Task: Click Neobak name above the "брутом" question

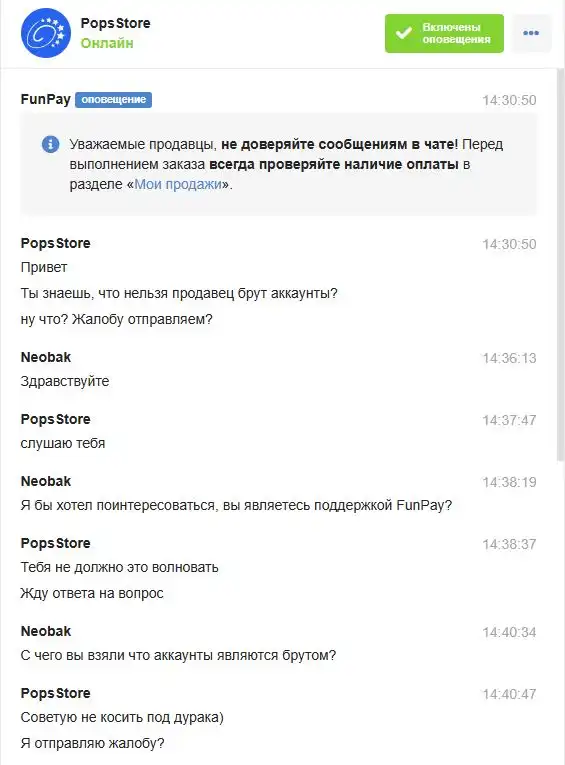Action: [x=46, y=631]
